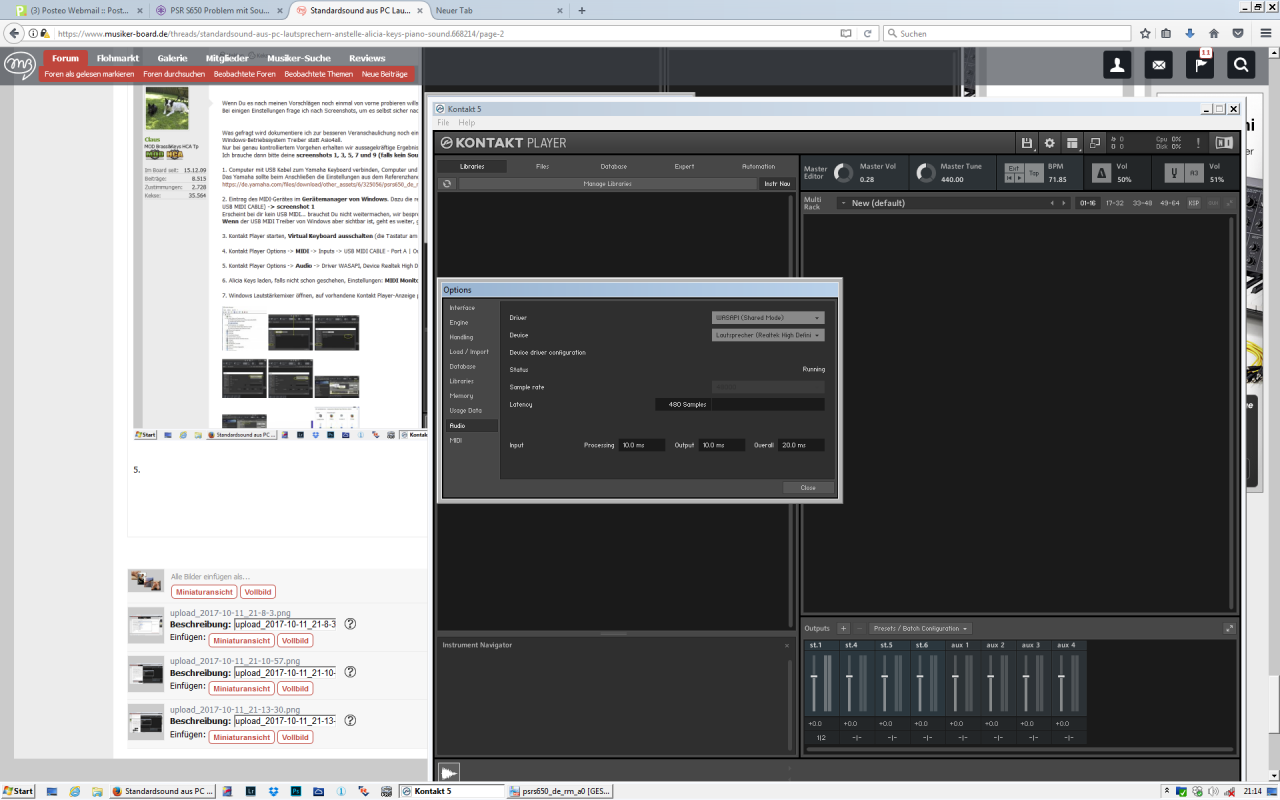The image size is (1280, 800).
Task: Close the Instrument Navigator pane
Action: [787, 645]
